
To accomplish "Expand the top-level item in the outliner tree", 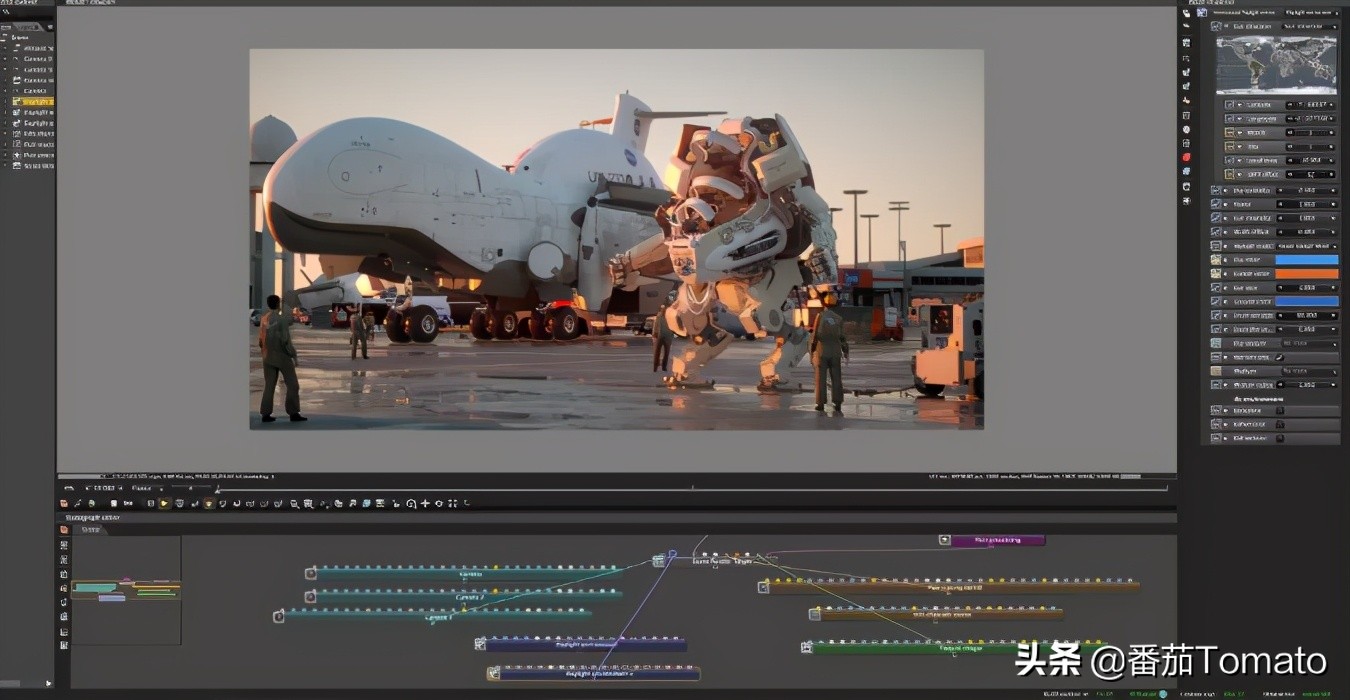I will 6,37.
